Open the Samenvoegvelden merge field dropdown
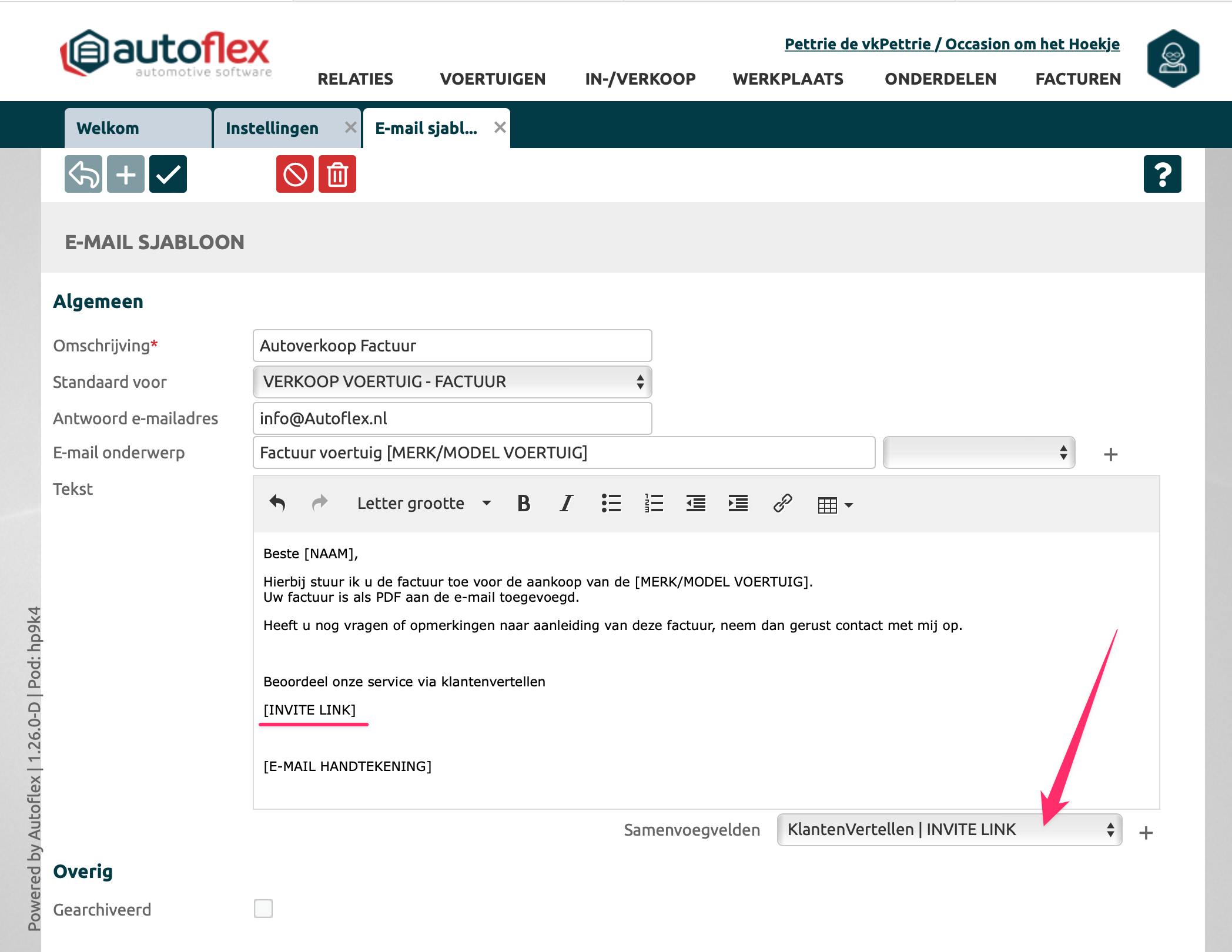This screenshot has width=1232, height=952. point(949,830)
